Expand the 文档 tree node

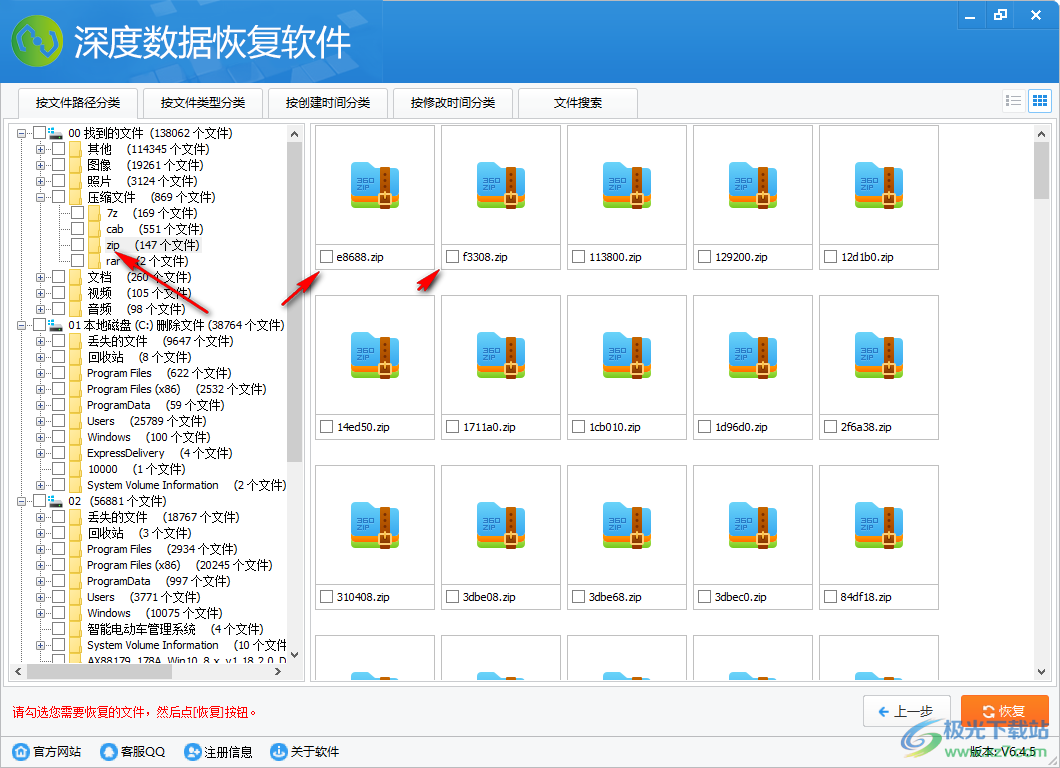(x=41, y=277)
